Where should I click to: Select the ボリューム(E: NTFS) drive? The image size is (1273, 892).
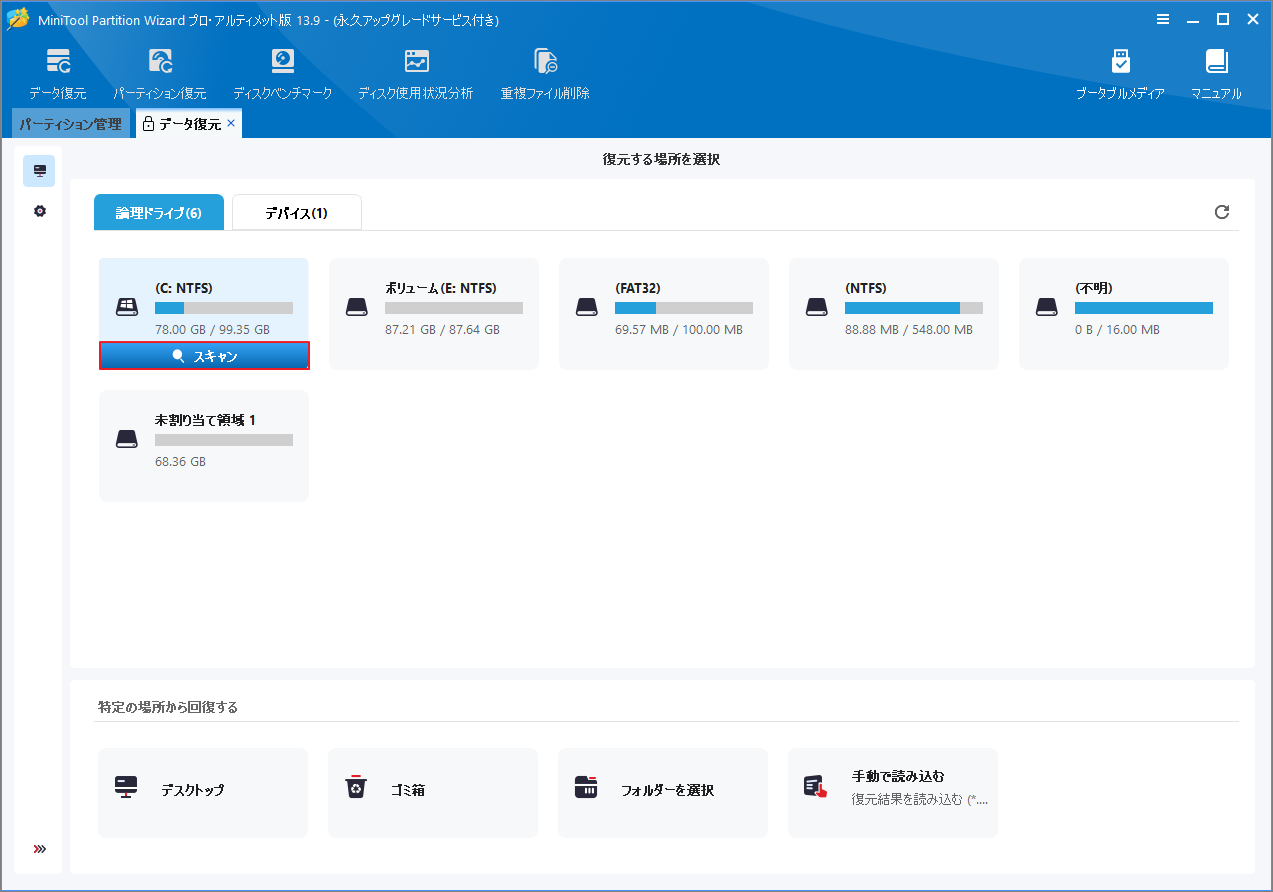pyautogui.click(x=434, y=314)
